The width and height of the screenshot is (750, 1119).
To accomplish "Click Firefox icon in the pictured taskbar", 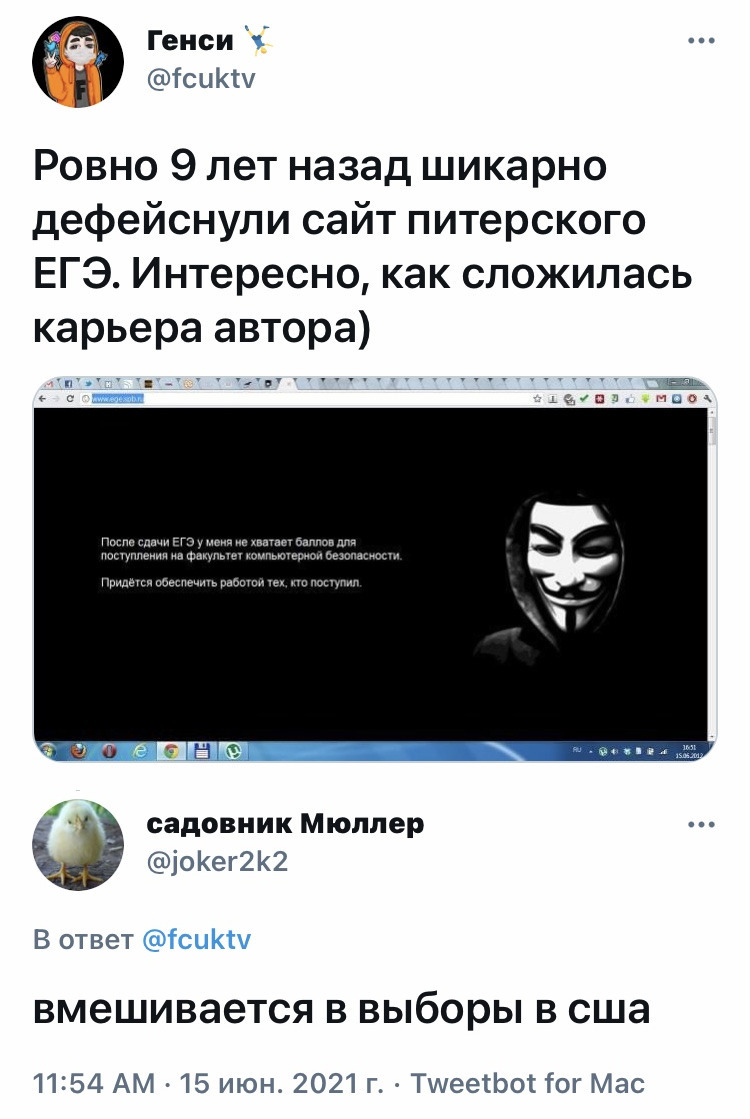I will pos(78,751).
